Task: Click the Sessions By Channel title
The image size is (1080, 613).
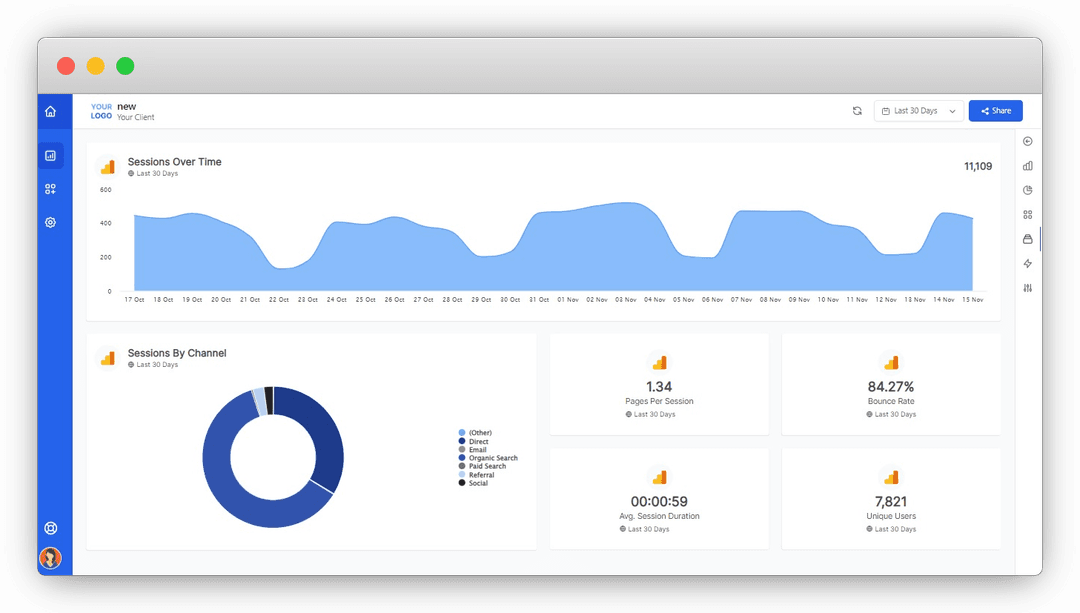Action: coord(177,353)
